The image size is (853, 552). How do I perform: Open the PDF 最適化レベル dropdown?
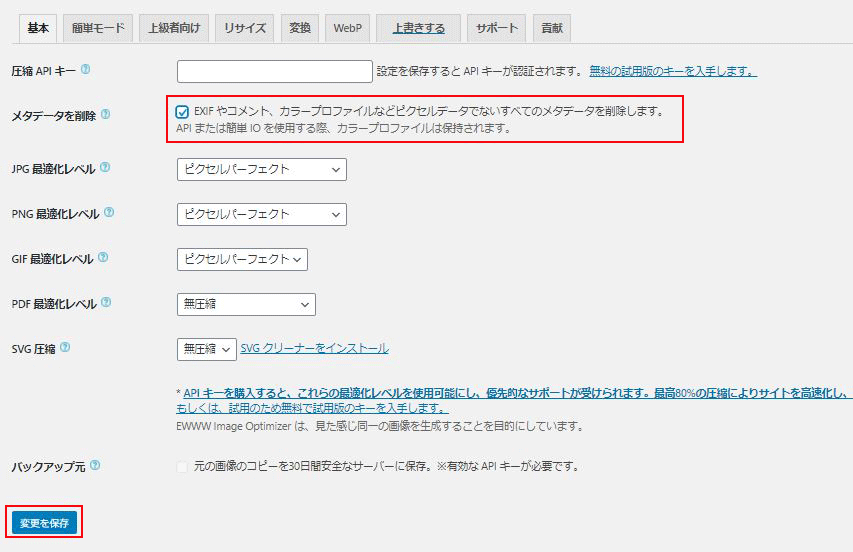click(246, 304)
